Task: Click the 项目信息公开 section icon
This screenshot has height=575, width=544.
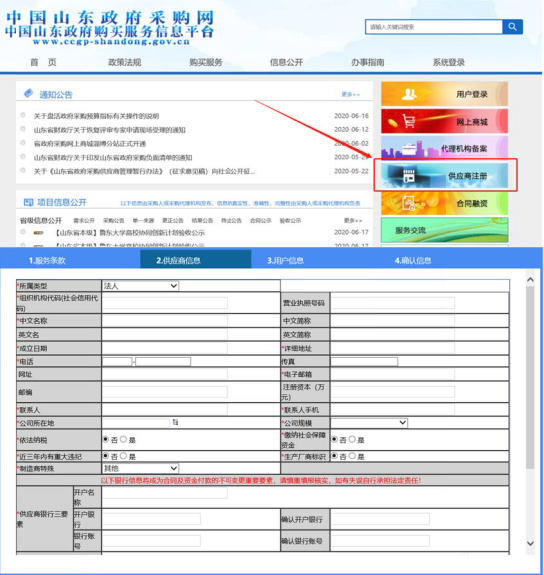Action: (x=28, y=202)
